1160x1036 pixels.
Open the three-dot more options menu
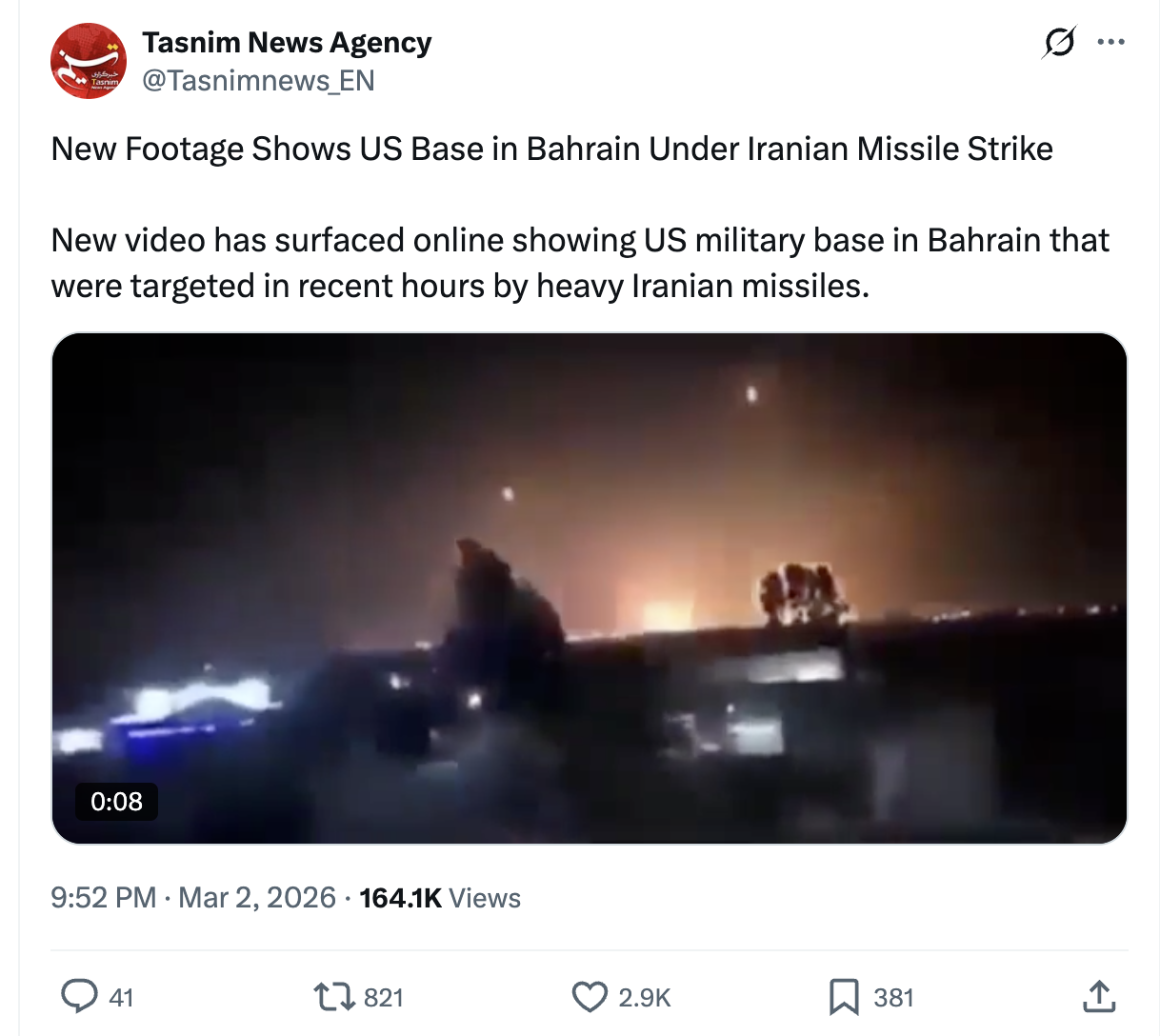(1110, 42)
